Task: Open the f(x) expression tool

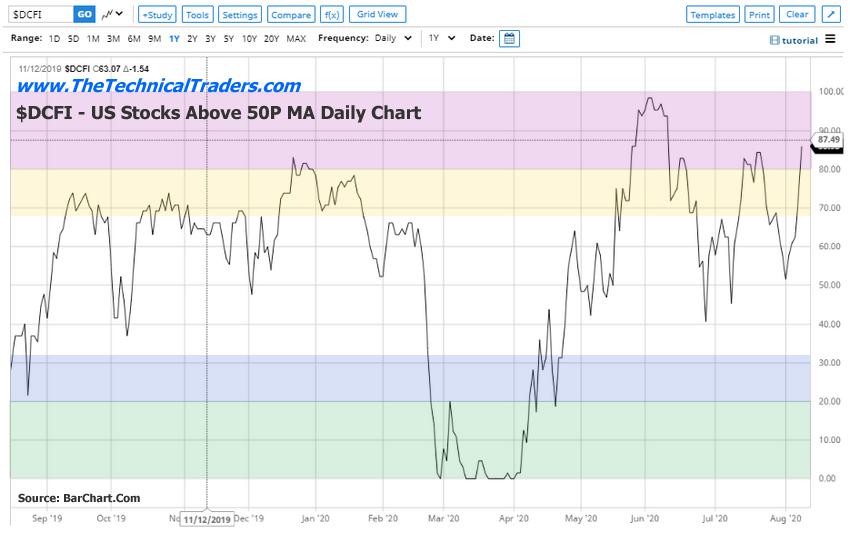Action: (x=331, y=15)
